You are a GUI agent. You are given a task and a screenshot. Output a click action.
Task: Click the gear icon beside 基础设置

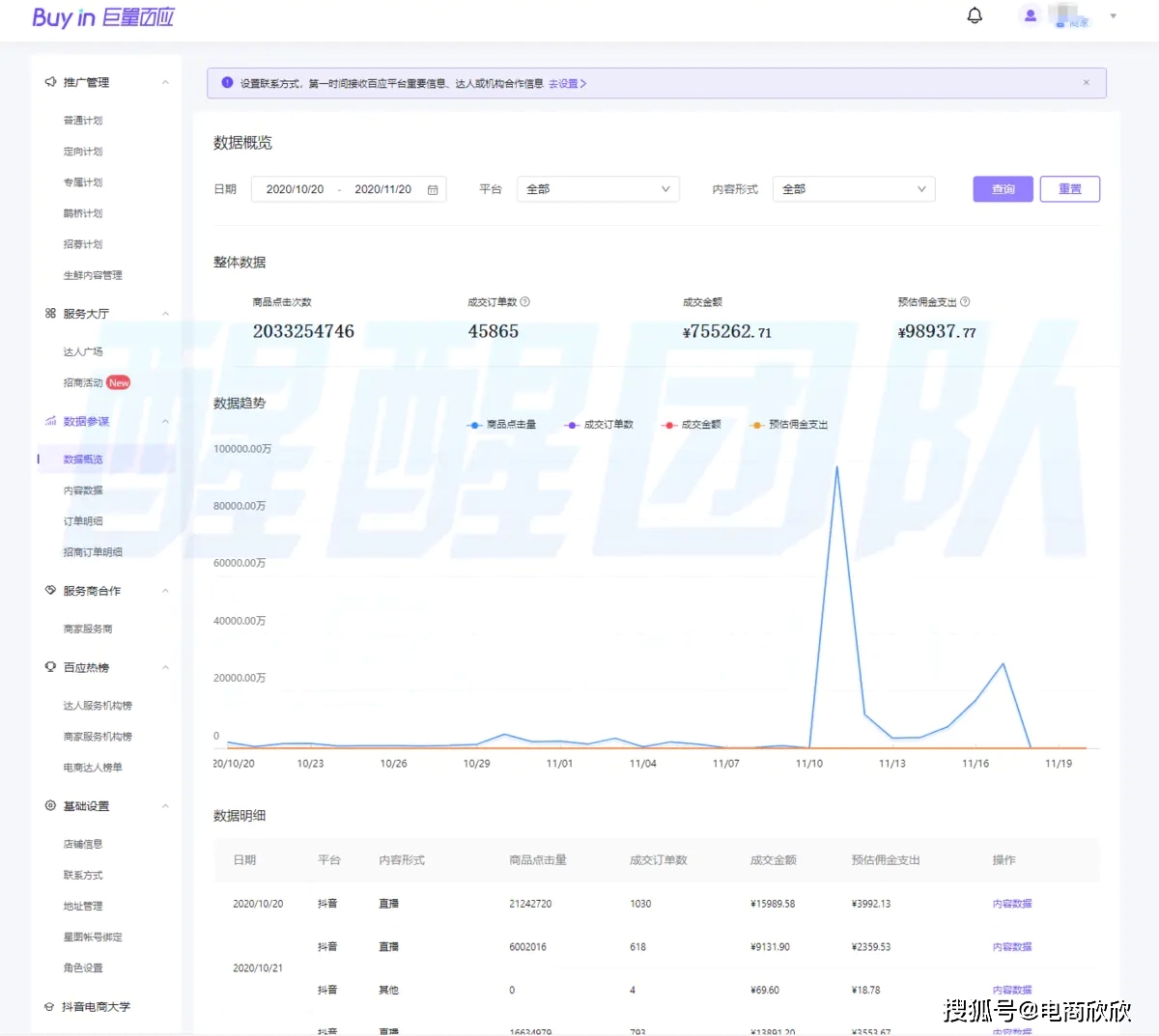pos(50,805)
